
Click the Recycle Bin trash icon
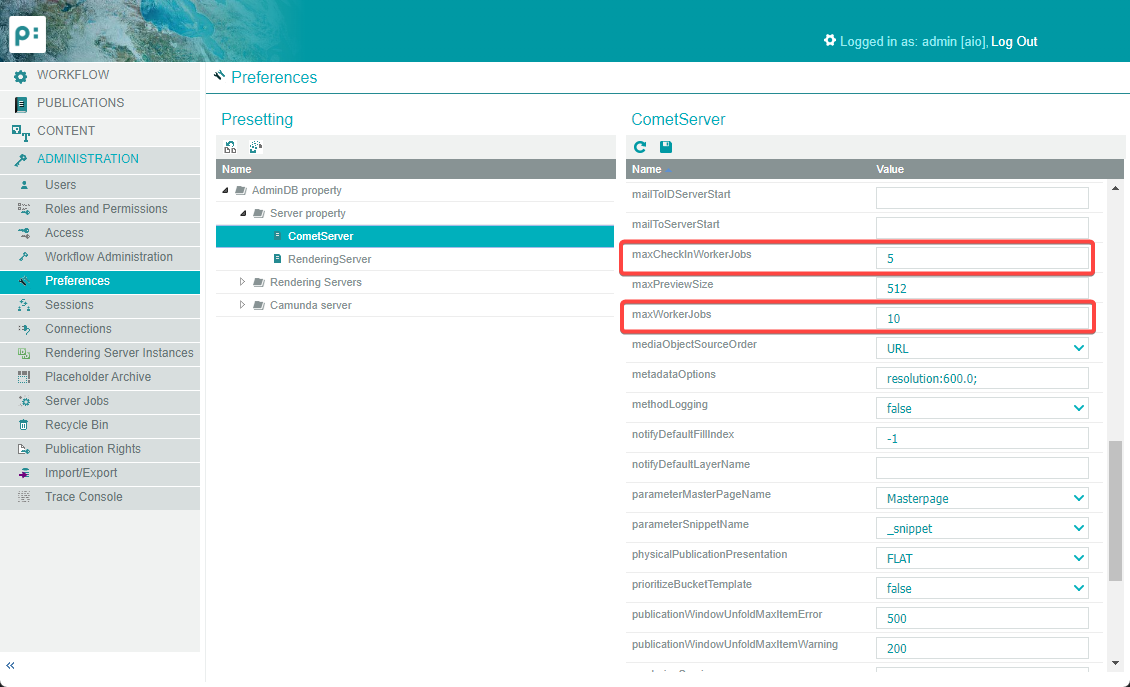coord(23,425)
